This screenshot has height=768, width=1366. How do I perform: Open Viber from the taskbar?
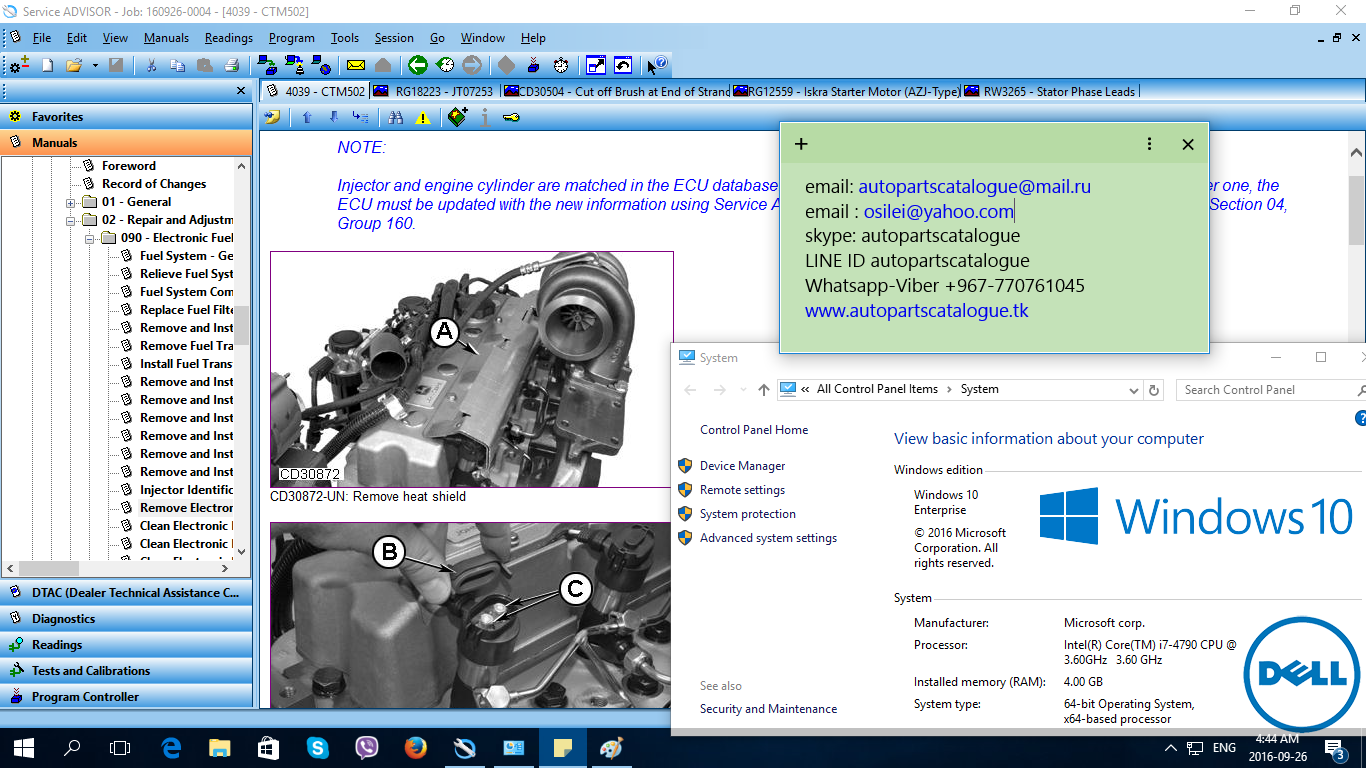[367, 747]
